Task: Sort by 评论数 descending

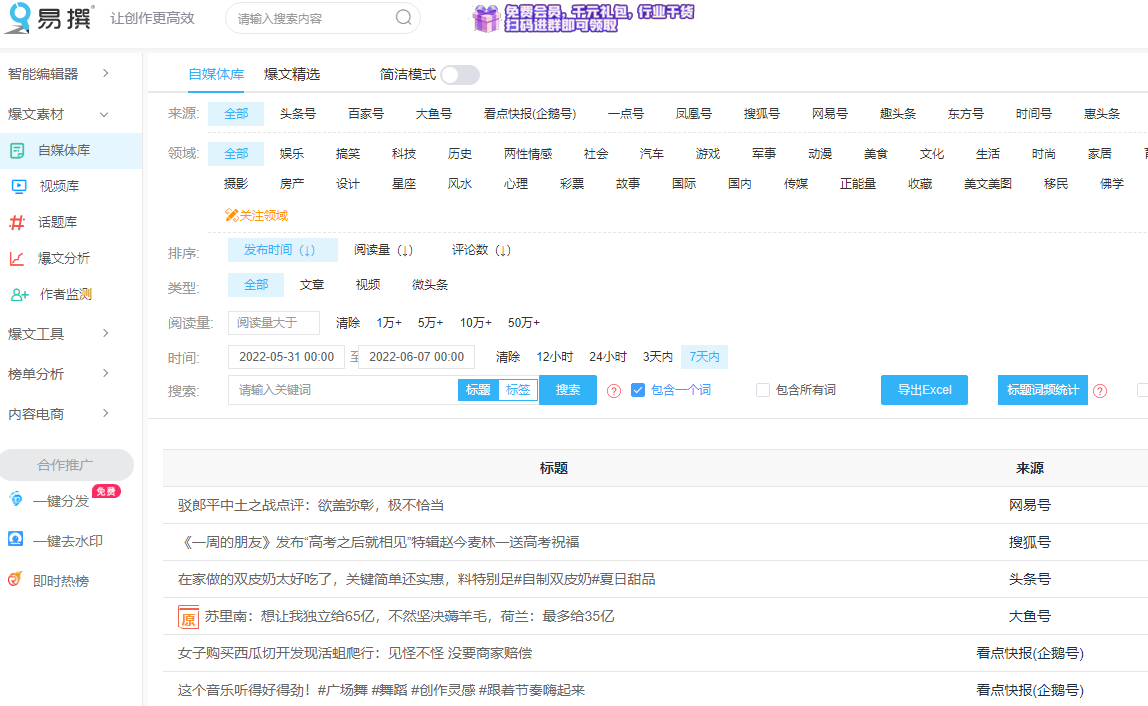Action: [481, 250]
